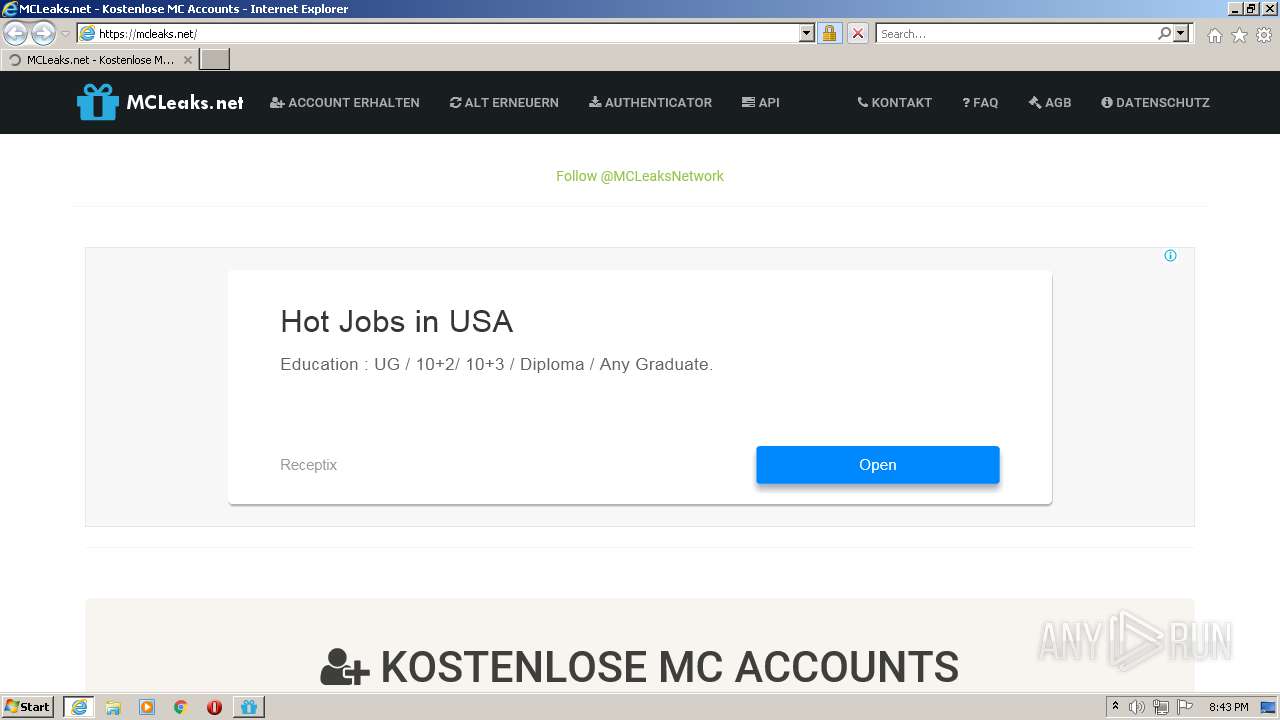
Task: Click the Internet Explorer title bar icon
Action: [10, 8]
